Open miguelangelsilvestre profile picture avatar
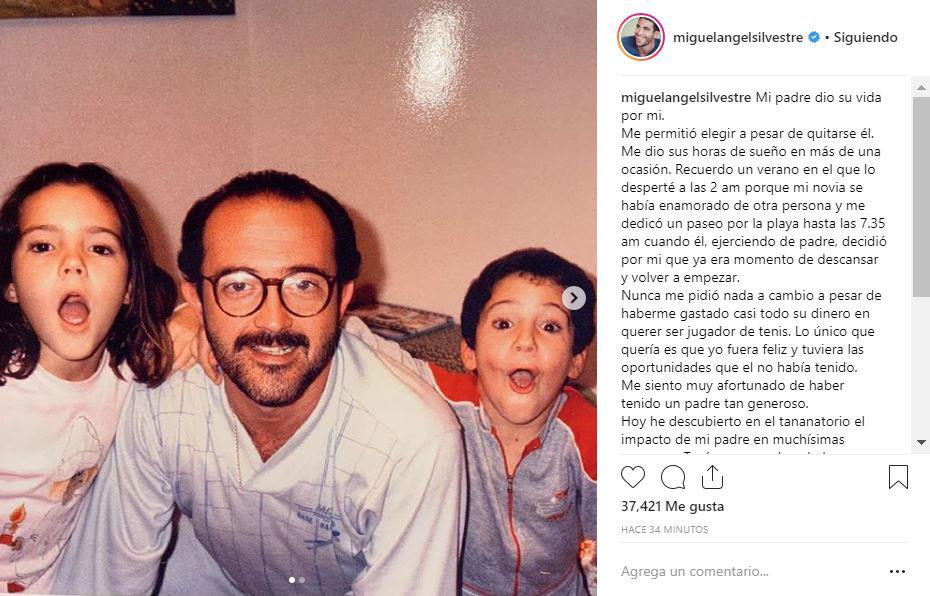930x596 pixels. click(641, 37)
